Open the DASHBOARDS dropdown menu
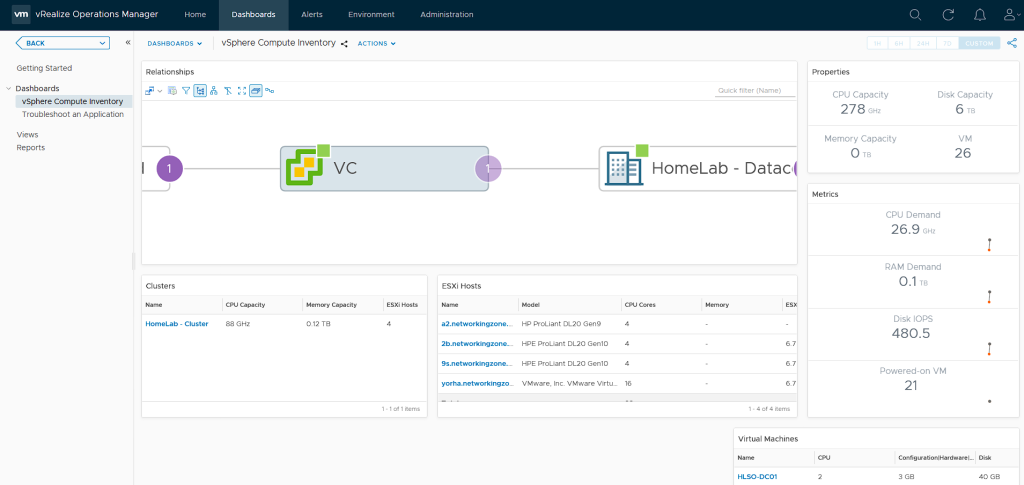The image size is (1024, 485). (174, 44)
